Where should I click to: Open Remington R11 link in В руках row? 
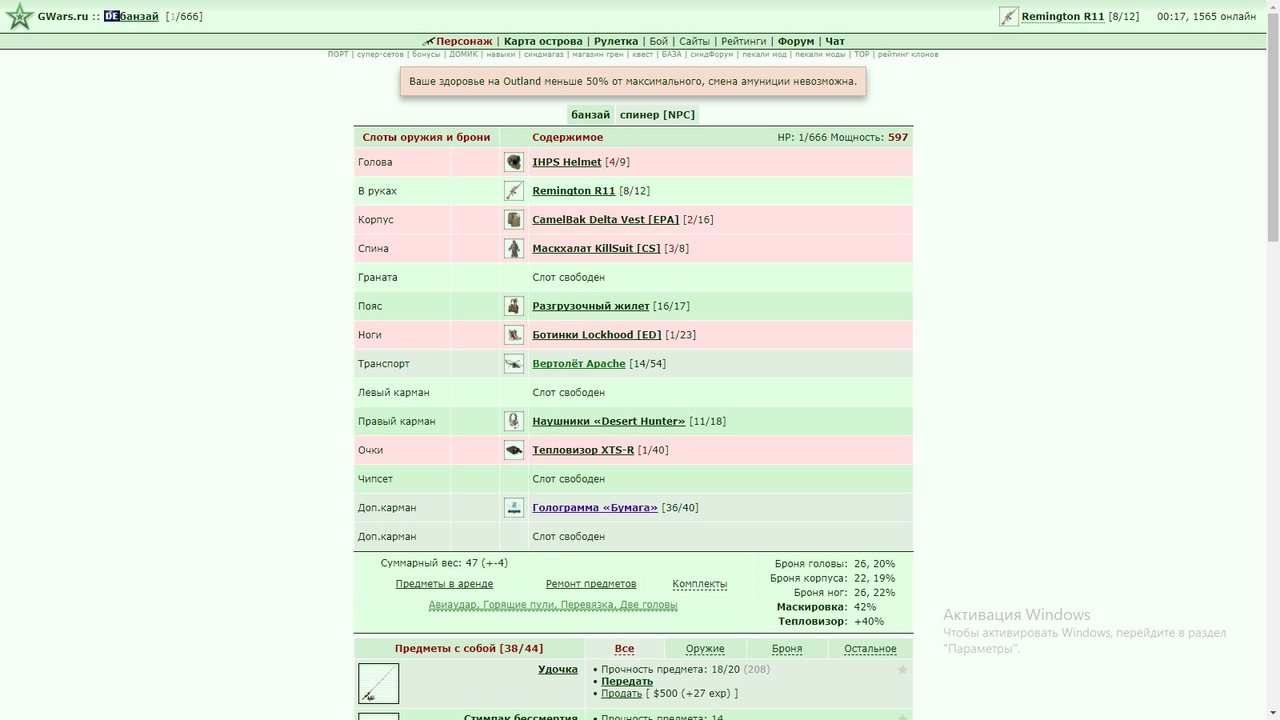click(574, 191)
